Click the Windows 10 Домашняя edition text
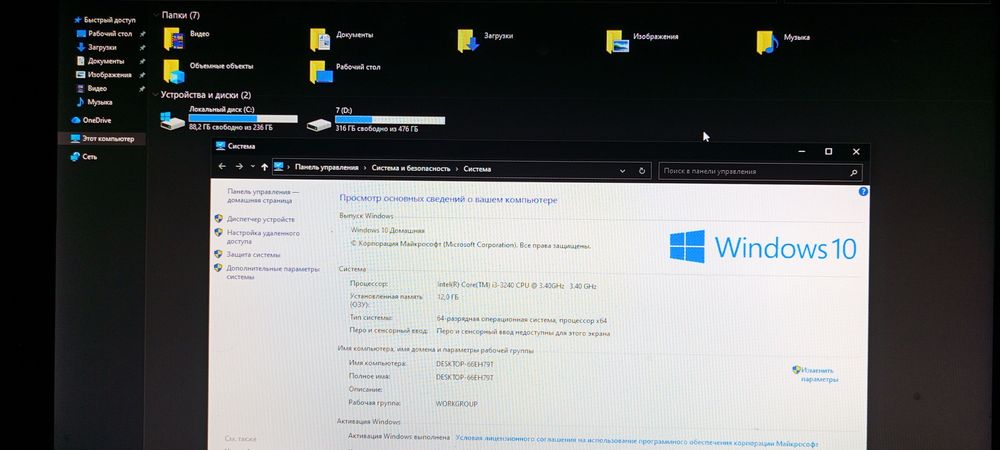Image resolution: width=1000 pixels, height=450 pixels. pos(387,230)
